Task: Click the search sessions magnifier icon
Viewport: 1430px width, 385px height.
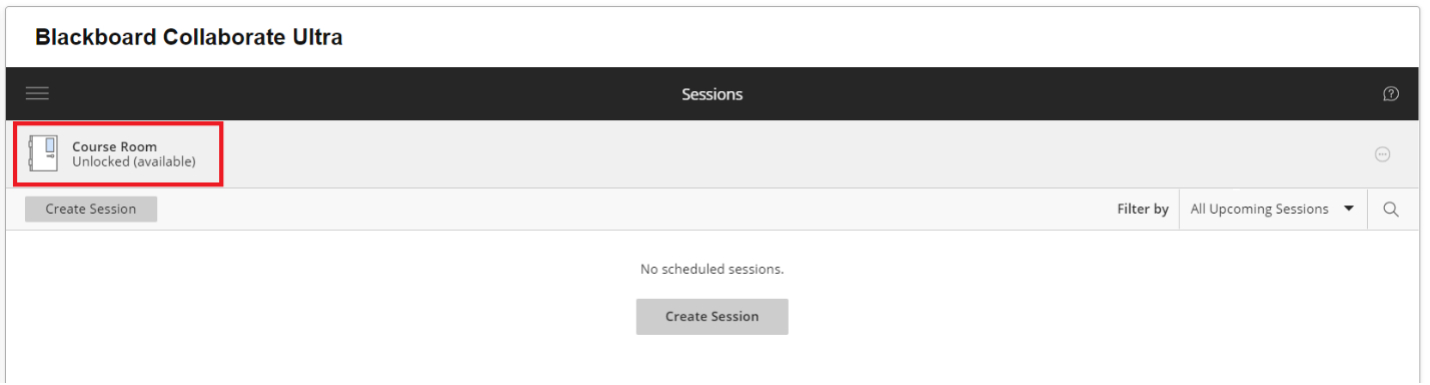Action: pyautogui.click(x=1391, y=209)
